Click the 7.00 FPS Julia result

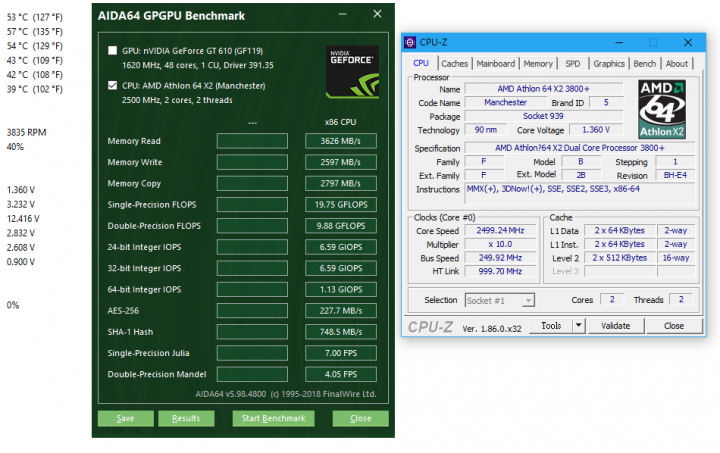coord(341,353)
